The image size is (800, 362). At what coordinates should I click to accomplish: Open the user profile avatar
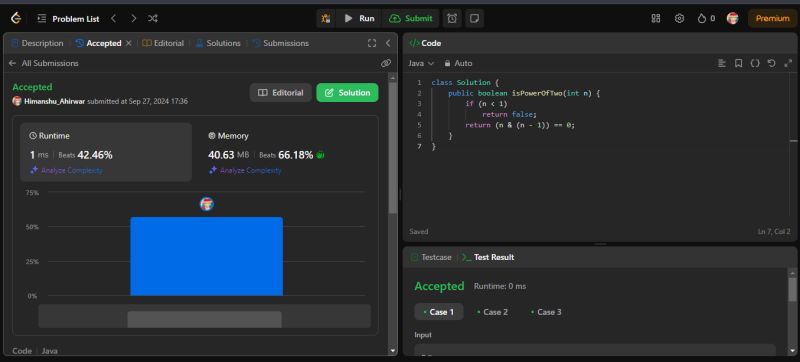pos(733,18)
